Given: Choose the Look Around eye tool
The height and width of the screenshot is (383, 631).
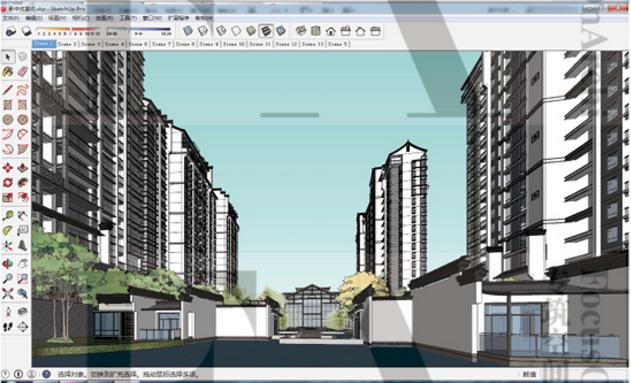Looking at the screenshot, I should (23, 311).
